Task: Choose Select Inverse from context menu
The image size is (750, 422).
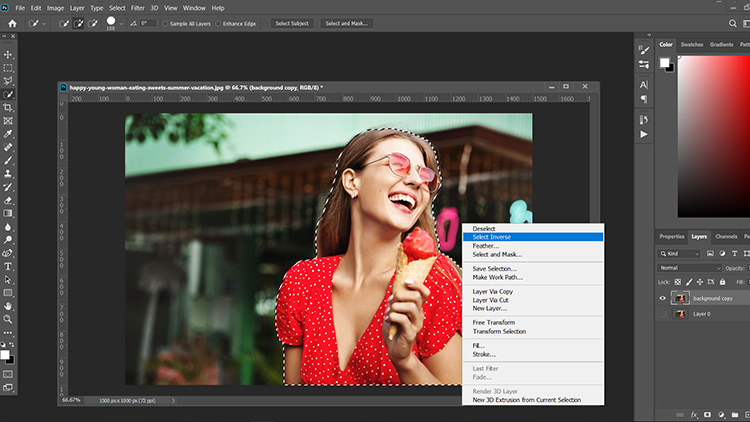Action: [533, 237]
